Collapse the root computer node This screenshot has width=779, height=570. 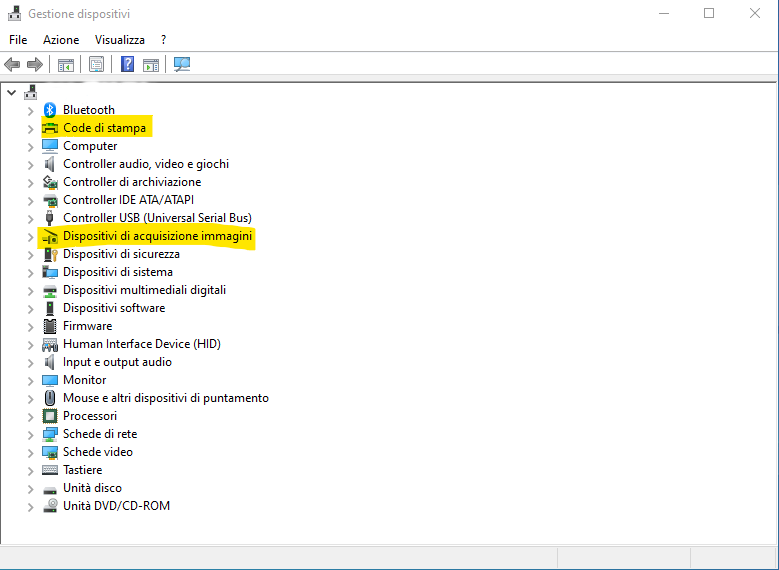[x=12, y=92]
